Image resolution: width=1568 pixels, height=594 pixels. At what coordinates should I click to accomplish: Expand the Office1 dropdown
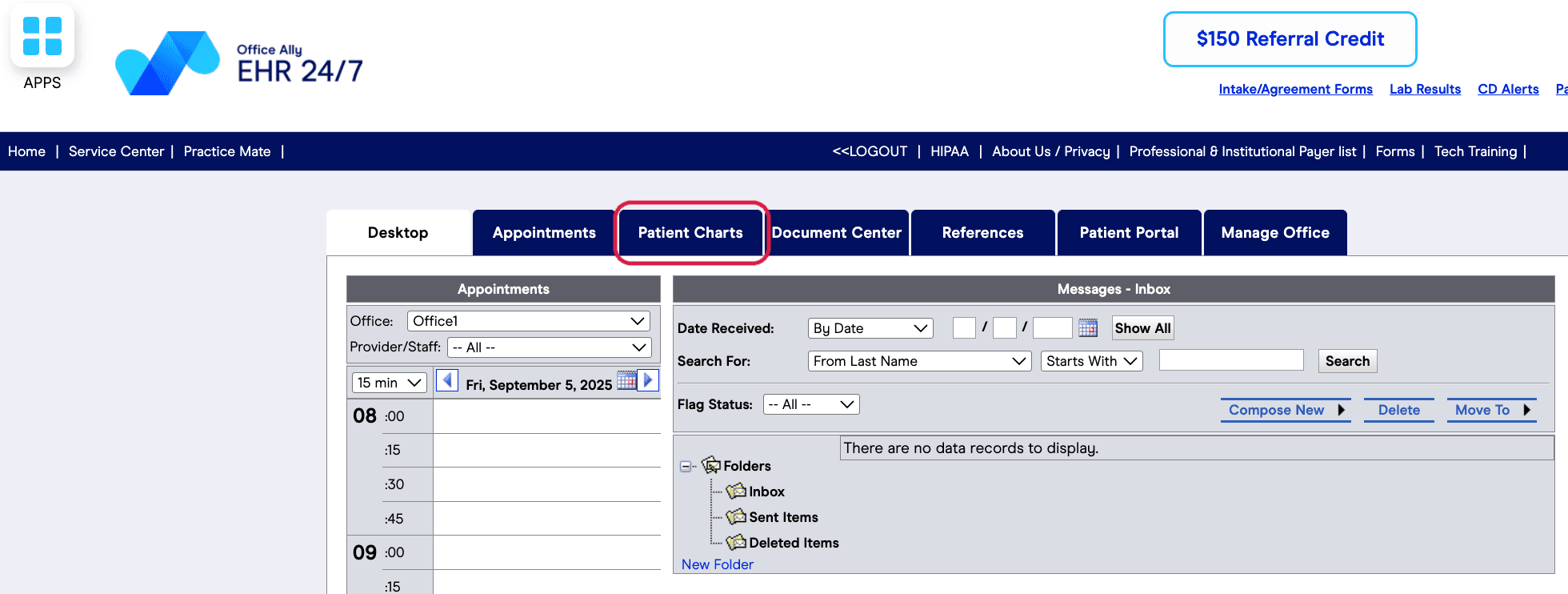[x=529, y=321]
